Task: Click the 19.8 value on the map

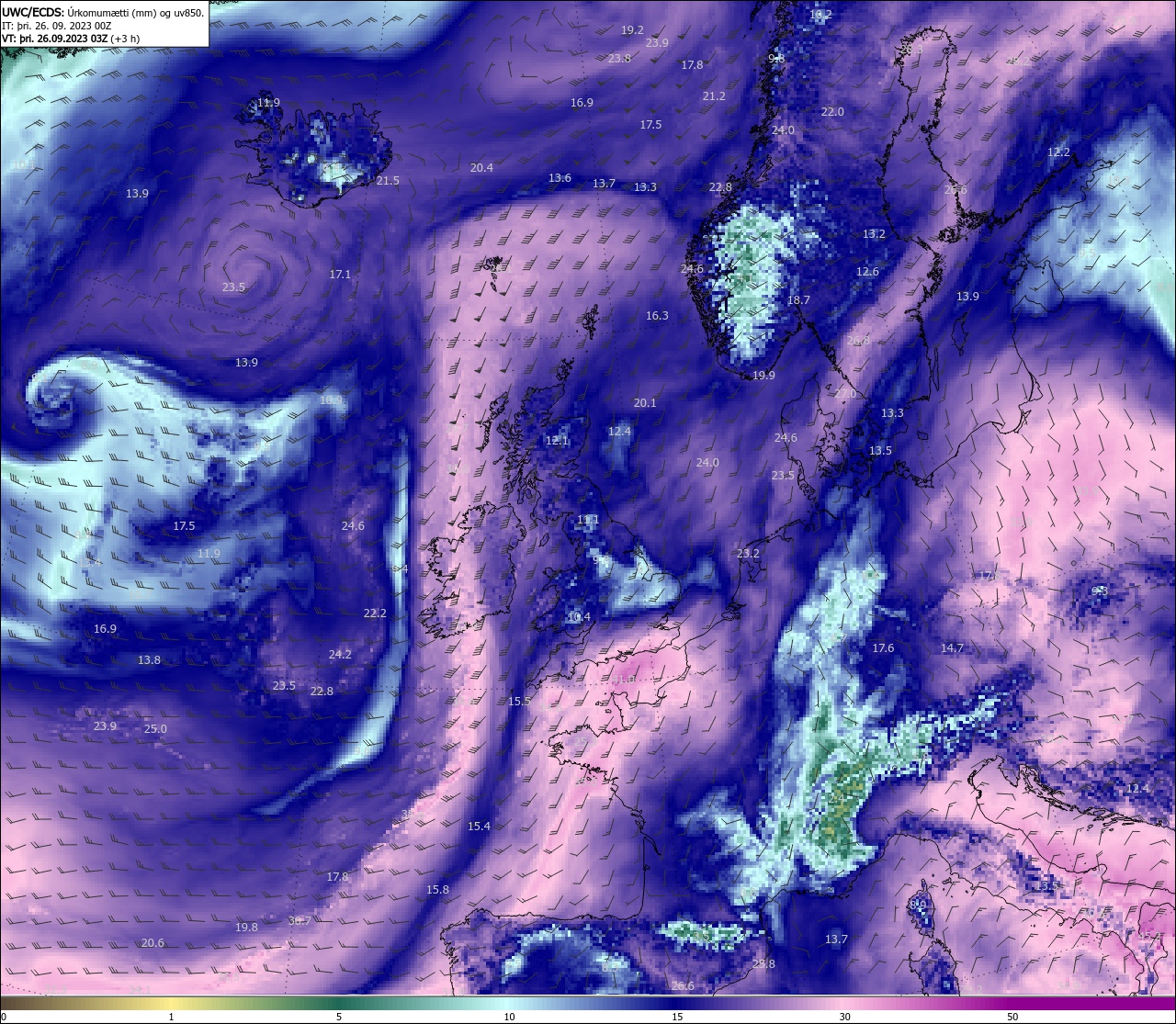Action: 246,928
